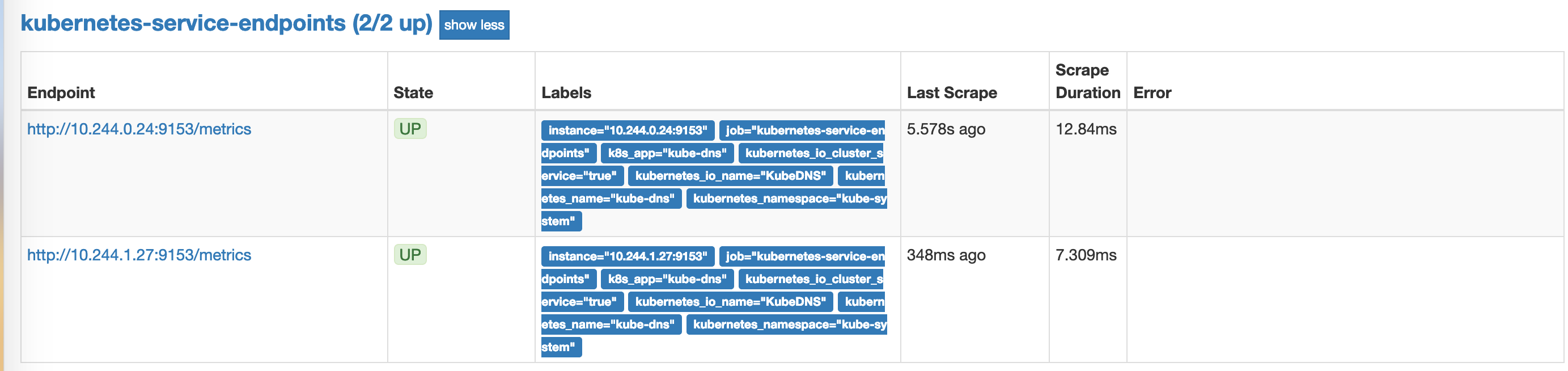Click the "5.578s ago" last scrape value
The image size is (1568, 371).
point(946,129)
